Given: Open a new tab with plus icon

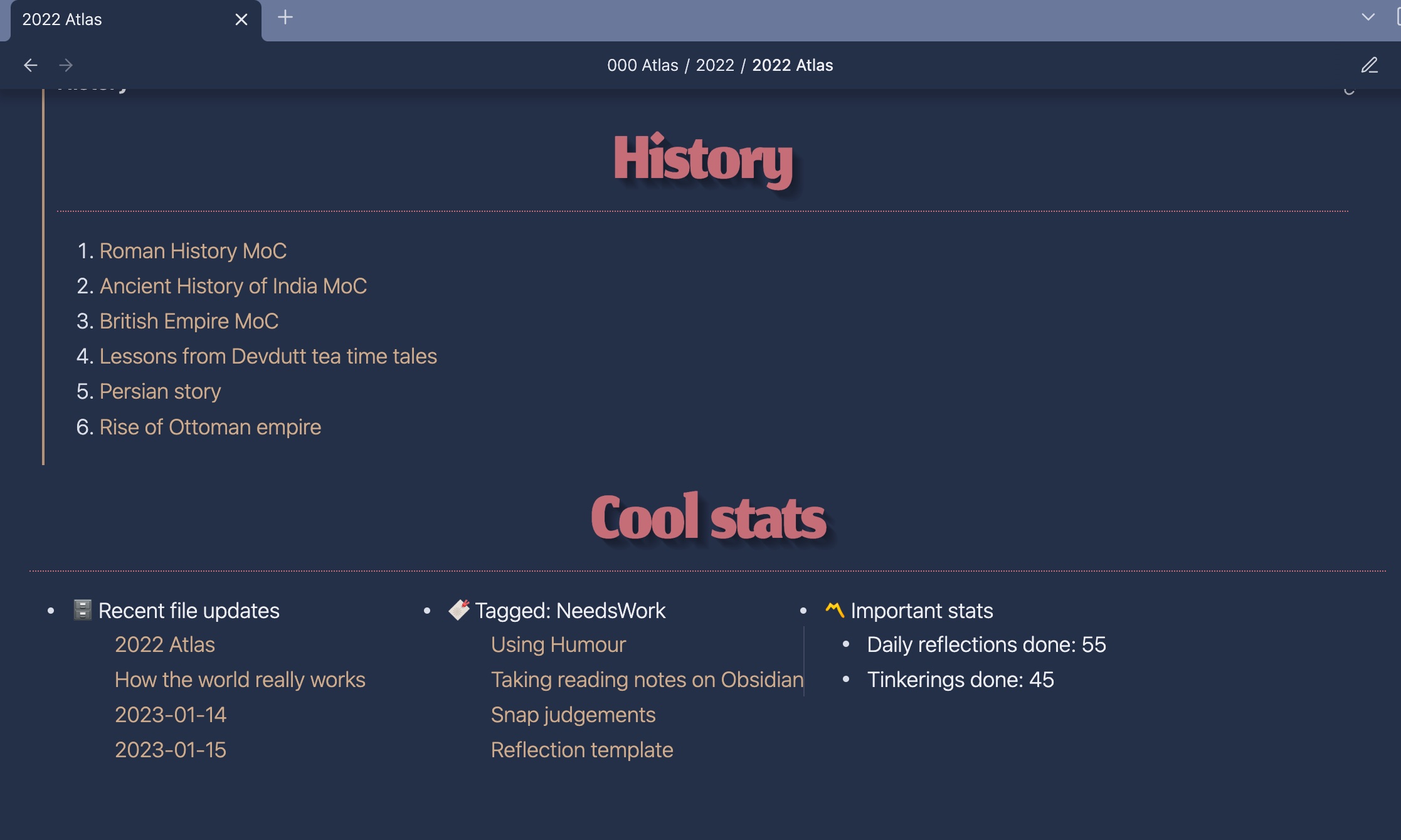Looking at the screenshot, I should [285, 18].
